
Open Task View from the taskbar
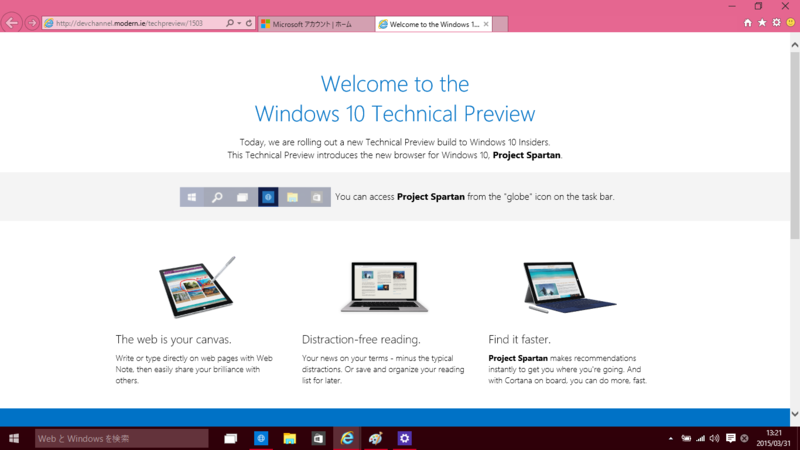point(231,438)
